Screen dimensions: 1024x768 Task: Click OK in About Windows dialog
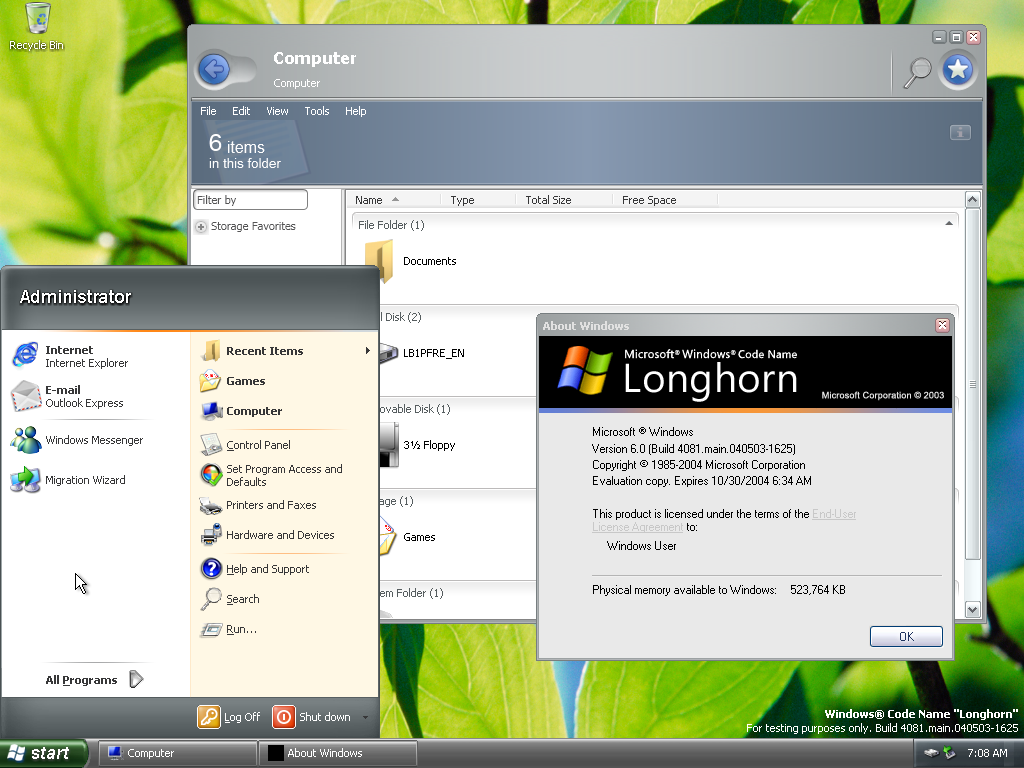coord(906,637)
